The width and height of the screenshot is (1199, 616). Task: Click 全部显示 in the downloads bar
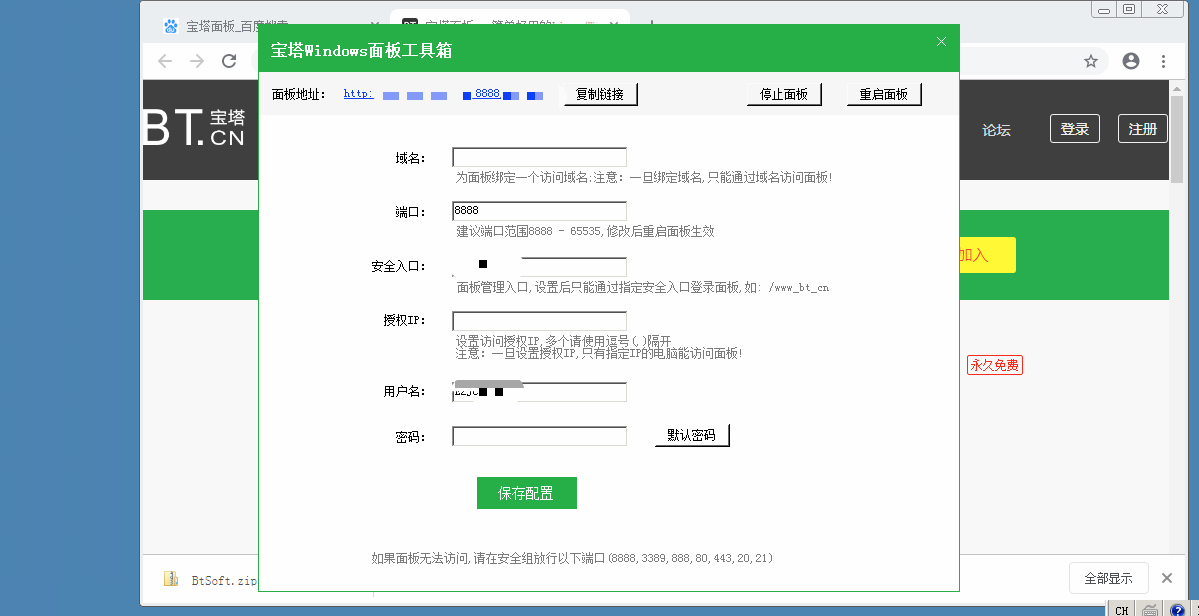(x=1109, y=579)
